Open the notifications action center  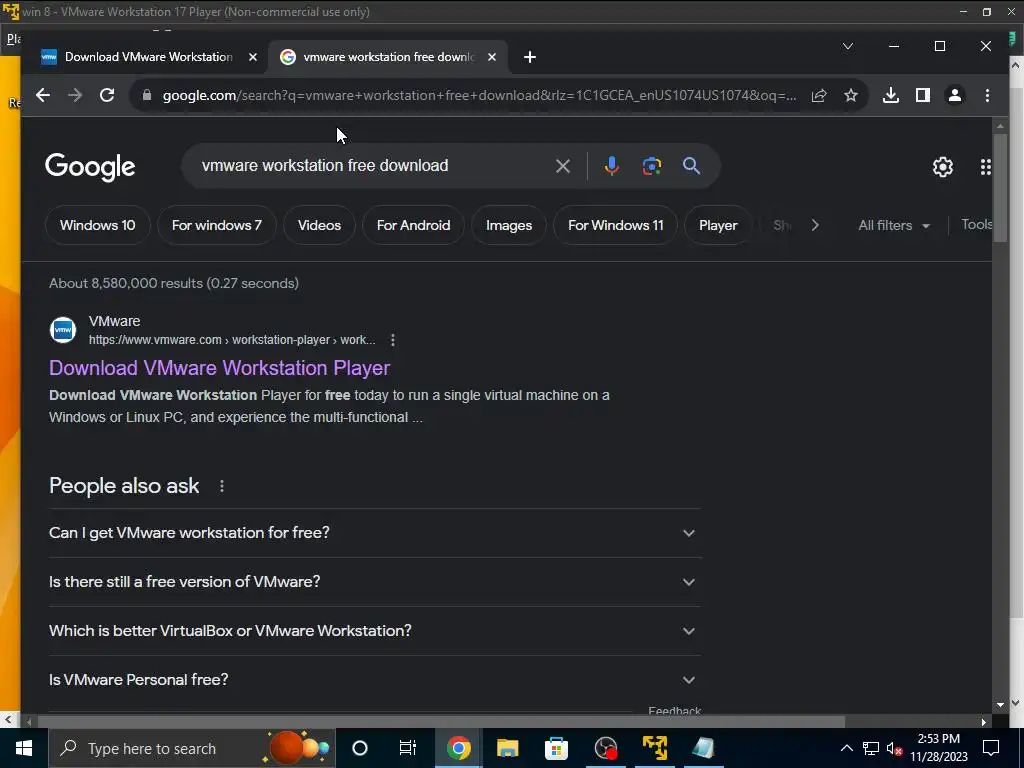tap(991, 748)
